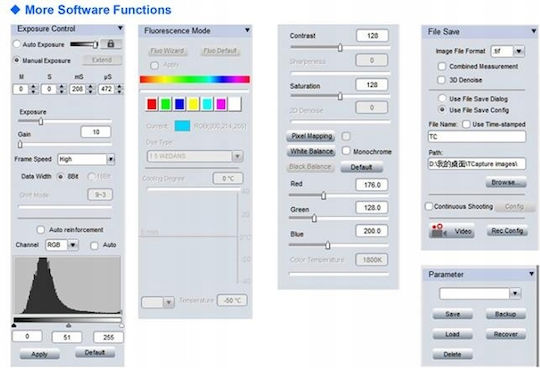Click the Red balance slider handle
This screenshot has height=368, width=540.
coord(323,196)
